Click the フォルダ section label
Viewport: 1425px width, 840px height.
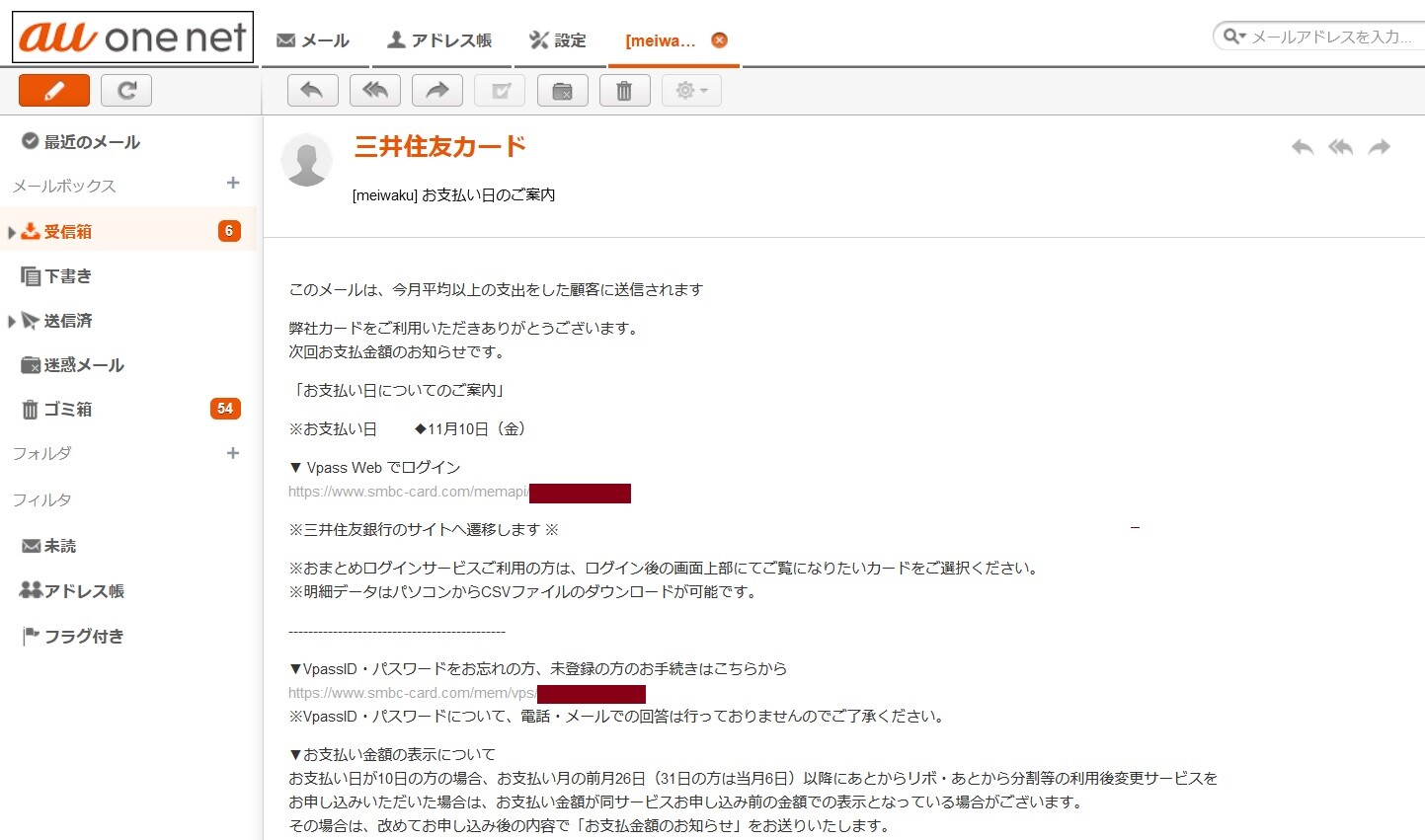coord(41,454)
